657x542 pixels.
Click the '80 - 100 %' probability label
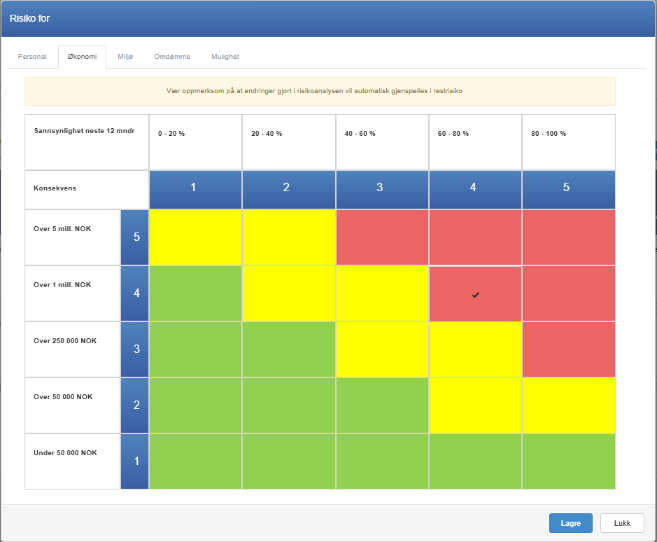point(548,134)
